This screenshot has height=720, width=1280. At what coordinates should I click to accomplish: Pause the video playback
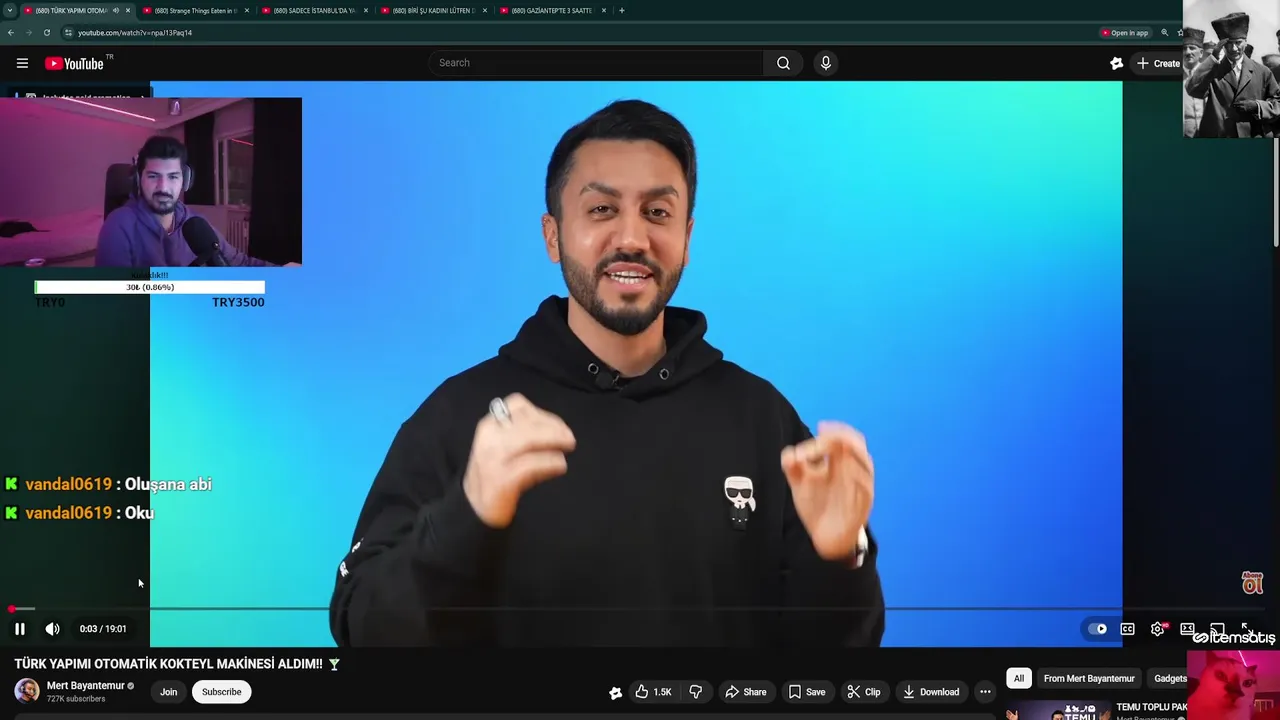(19, 629)
